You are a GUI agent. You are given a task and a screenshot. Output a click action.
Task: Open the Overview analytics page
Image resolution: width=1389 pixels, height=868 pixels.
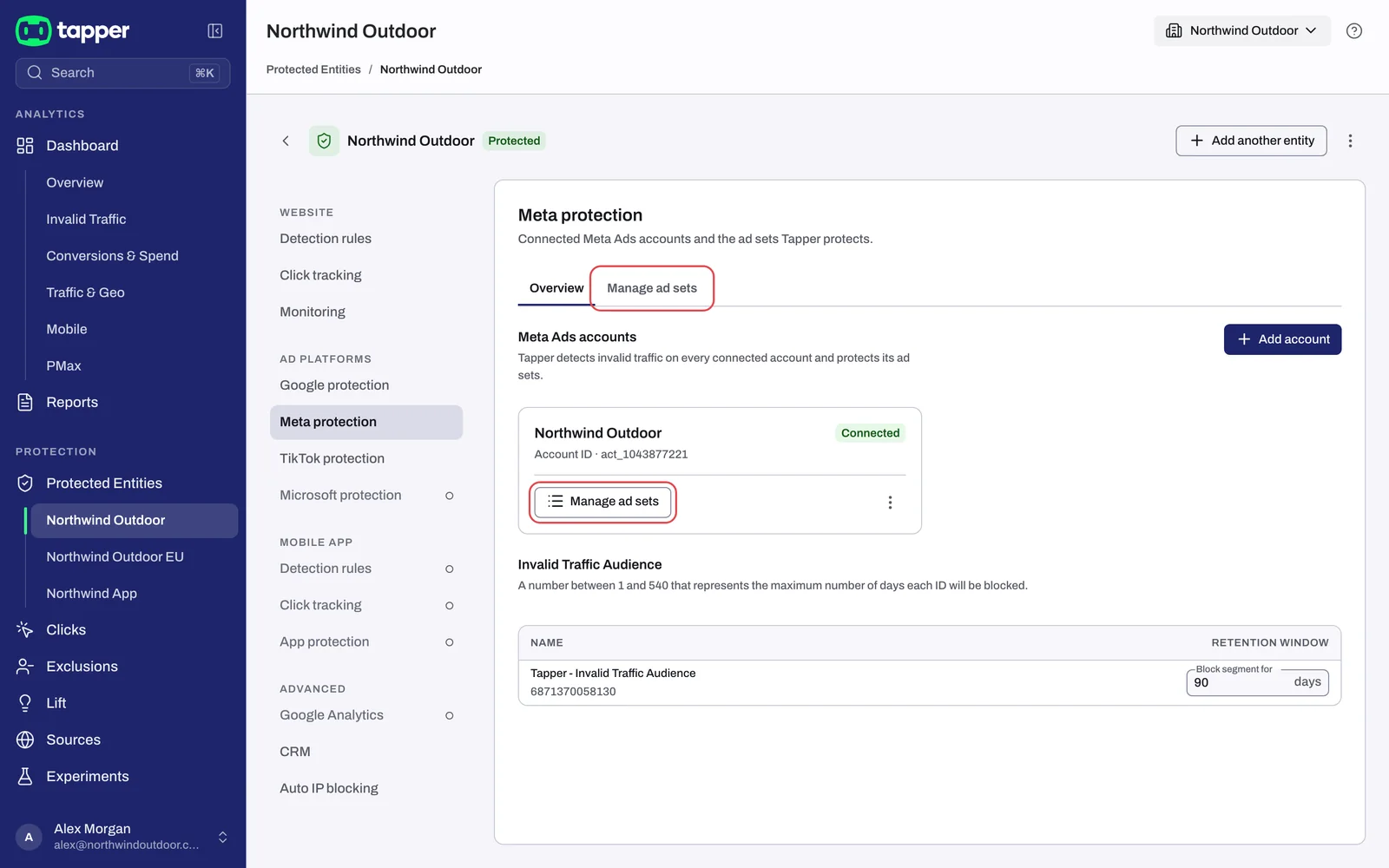[x=75, y=182]
